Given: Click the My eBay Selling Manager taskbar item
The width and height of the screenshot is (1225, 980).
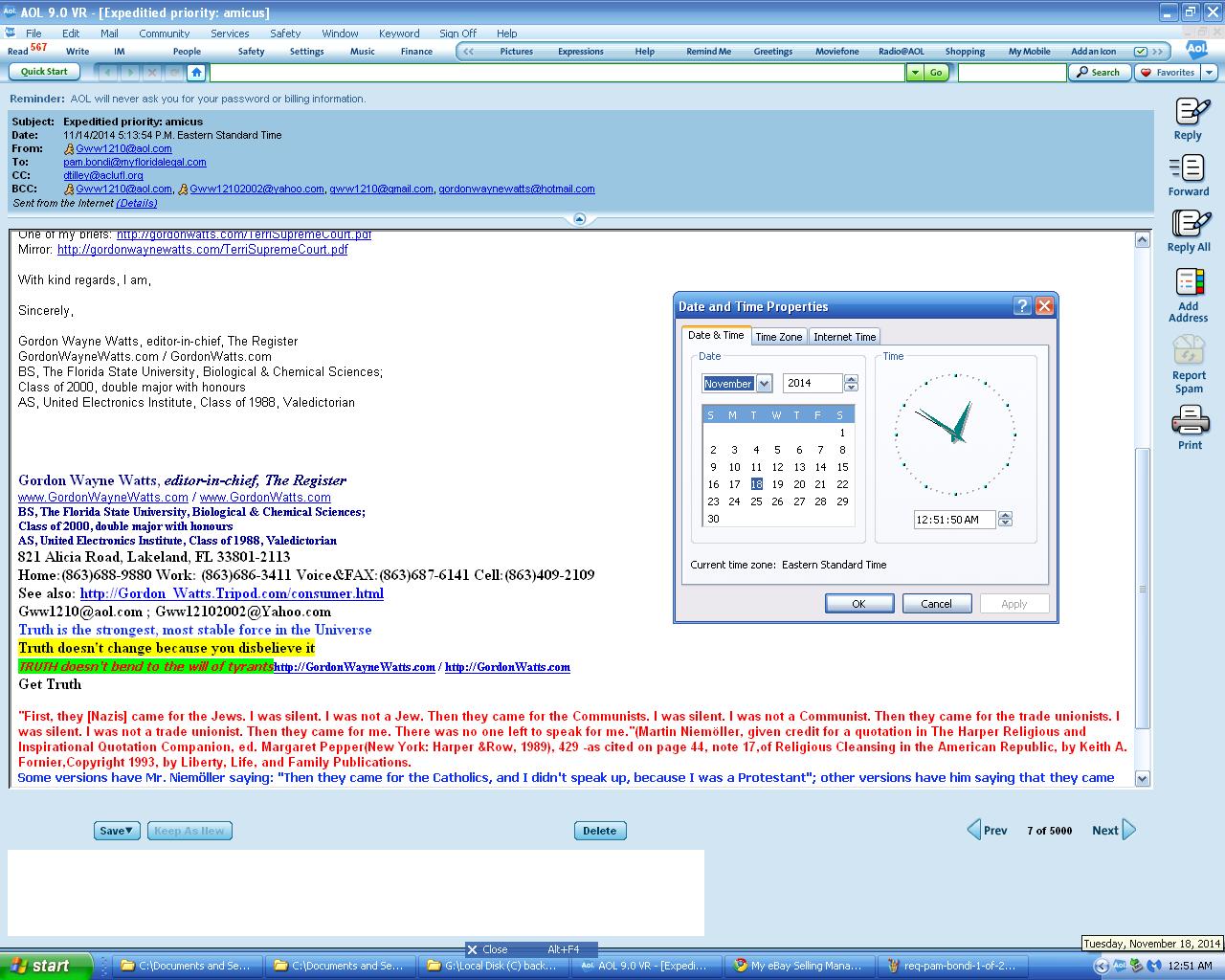Looking at the screenshot, I should (799, 966).
